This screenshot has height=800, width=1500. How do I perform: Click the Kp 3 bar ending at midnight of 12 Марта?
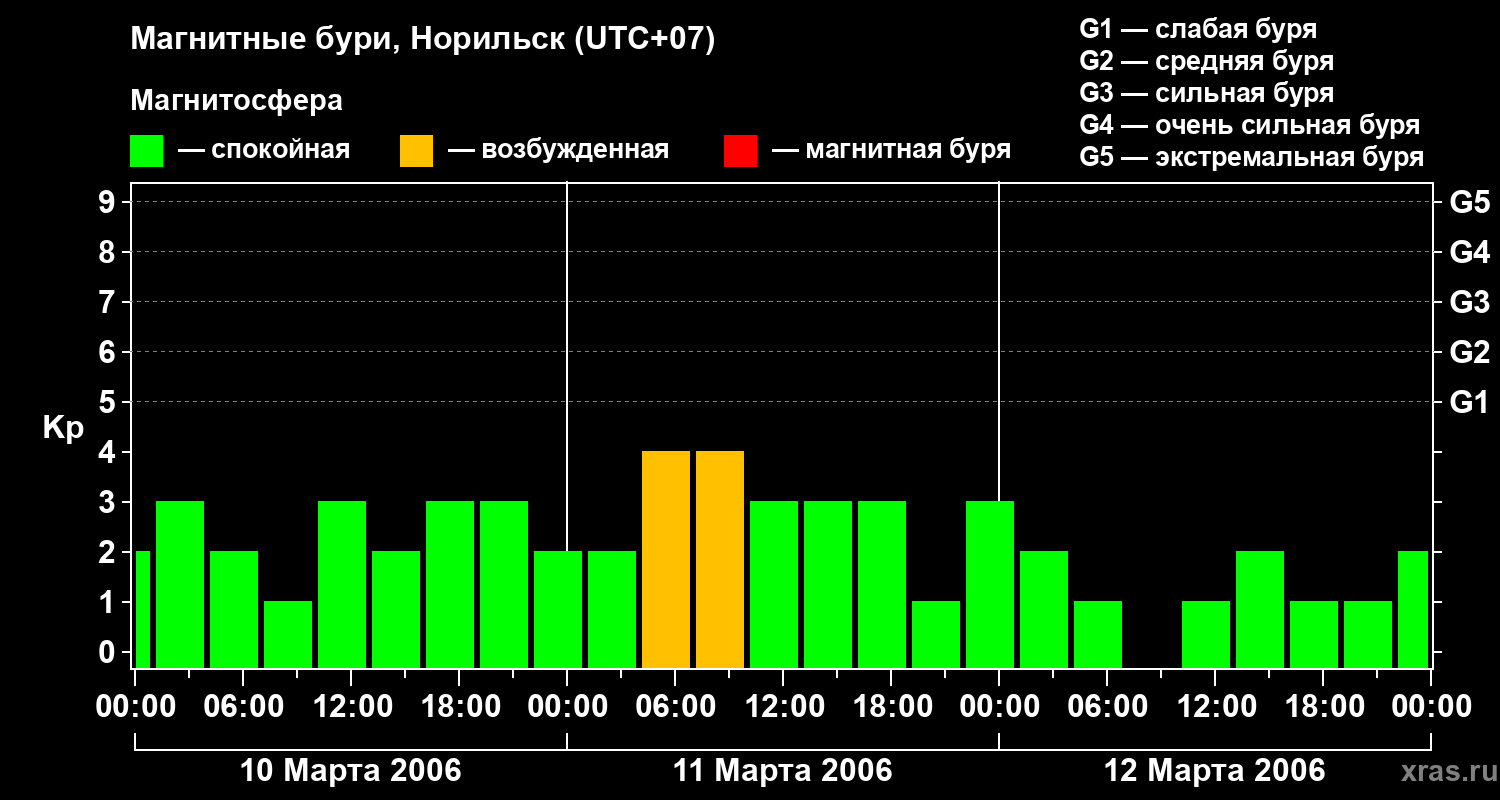(x=990, y=584)
